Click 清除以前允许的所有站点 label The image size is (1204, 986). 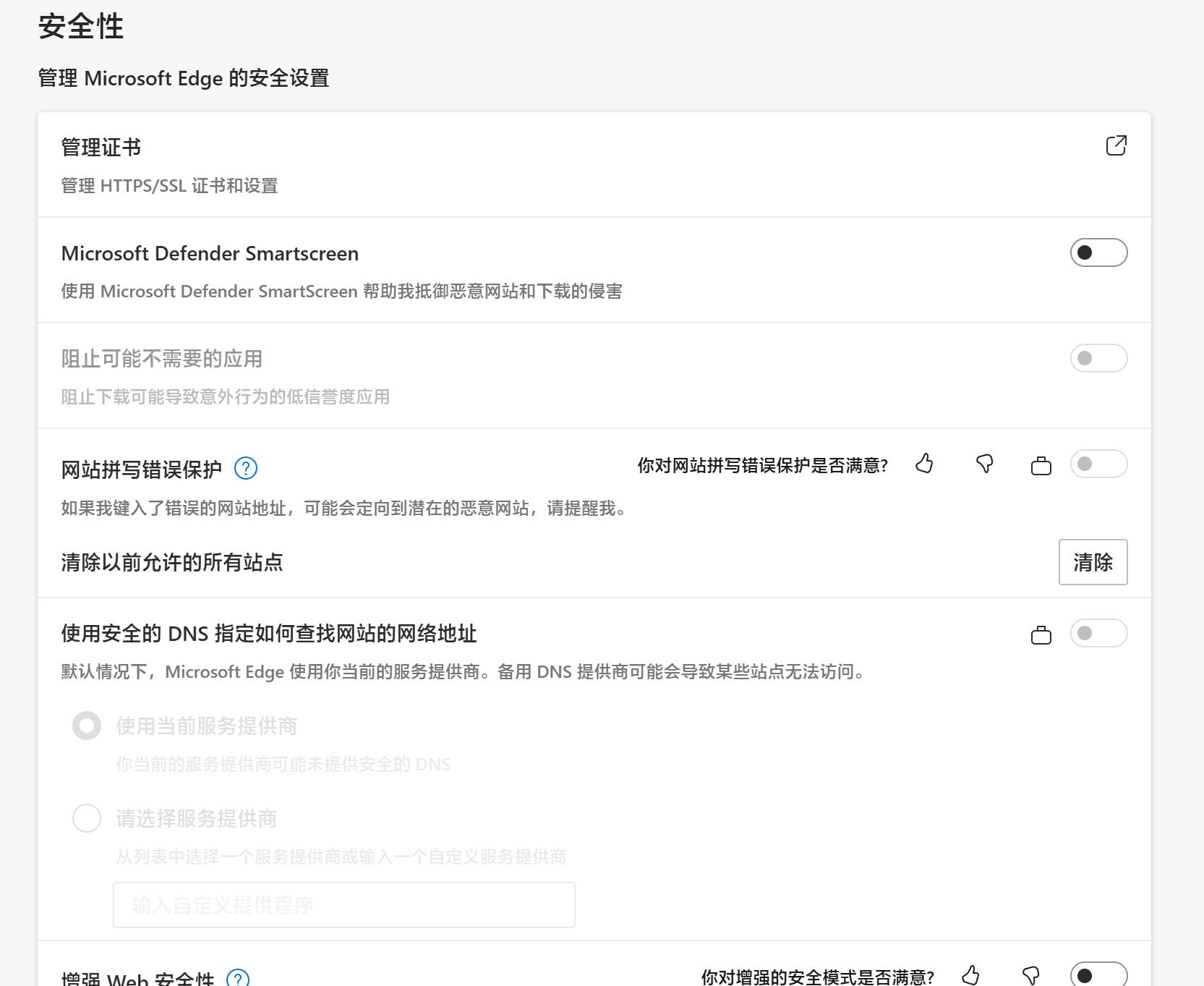(x=172, y=562)
